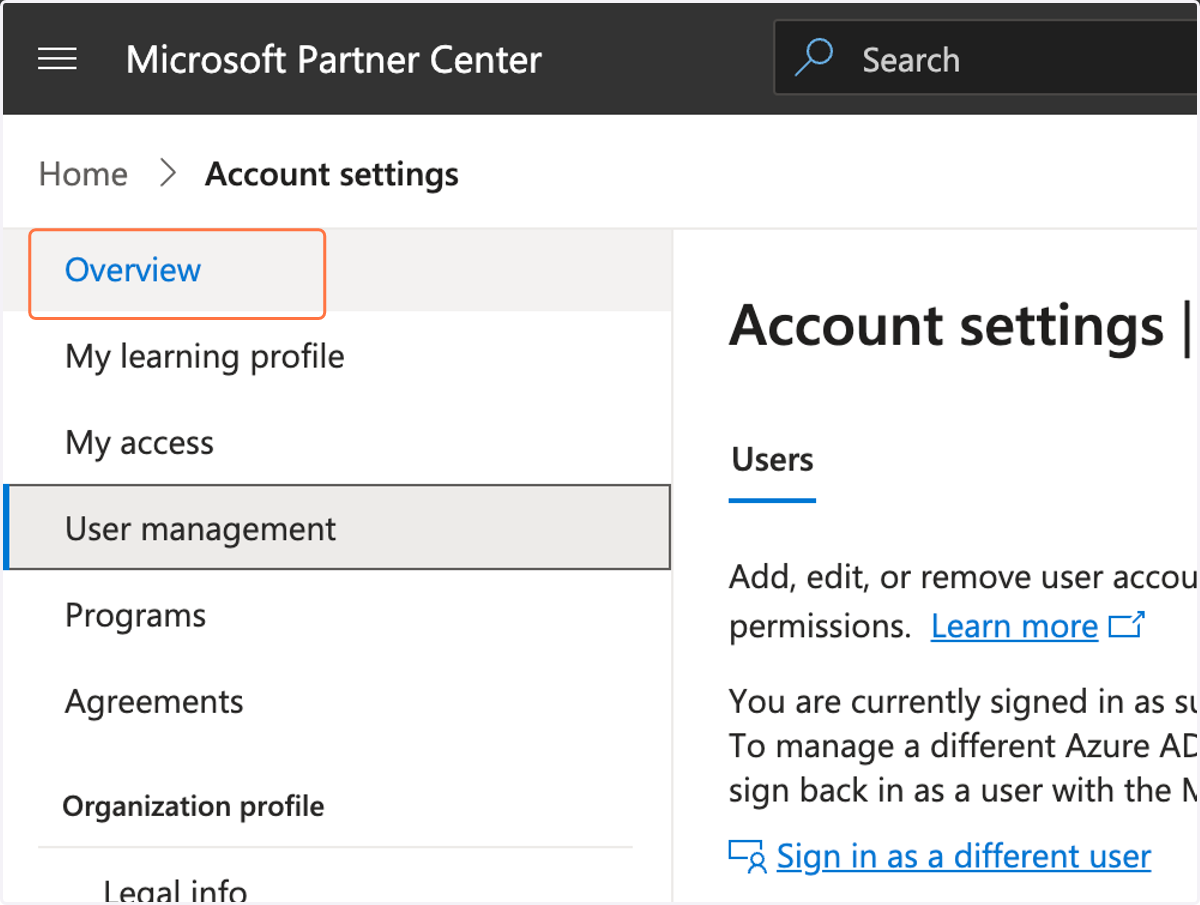Switch to the Users tab
This screenshot has height=905, width=1200.
[x=772, y=460]
